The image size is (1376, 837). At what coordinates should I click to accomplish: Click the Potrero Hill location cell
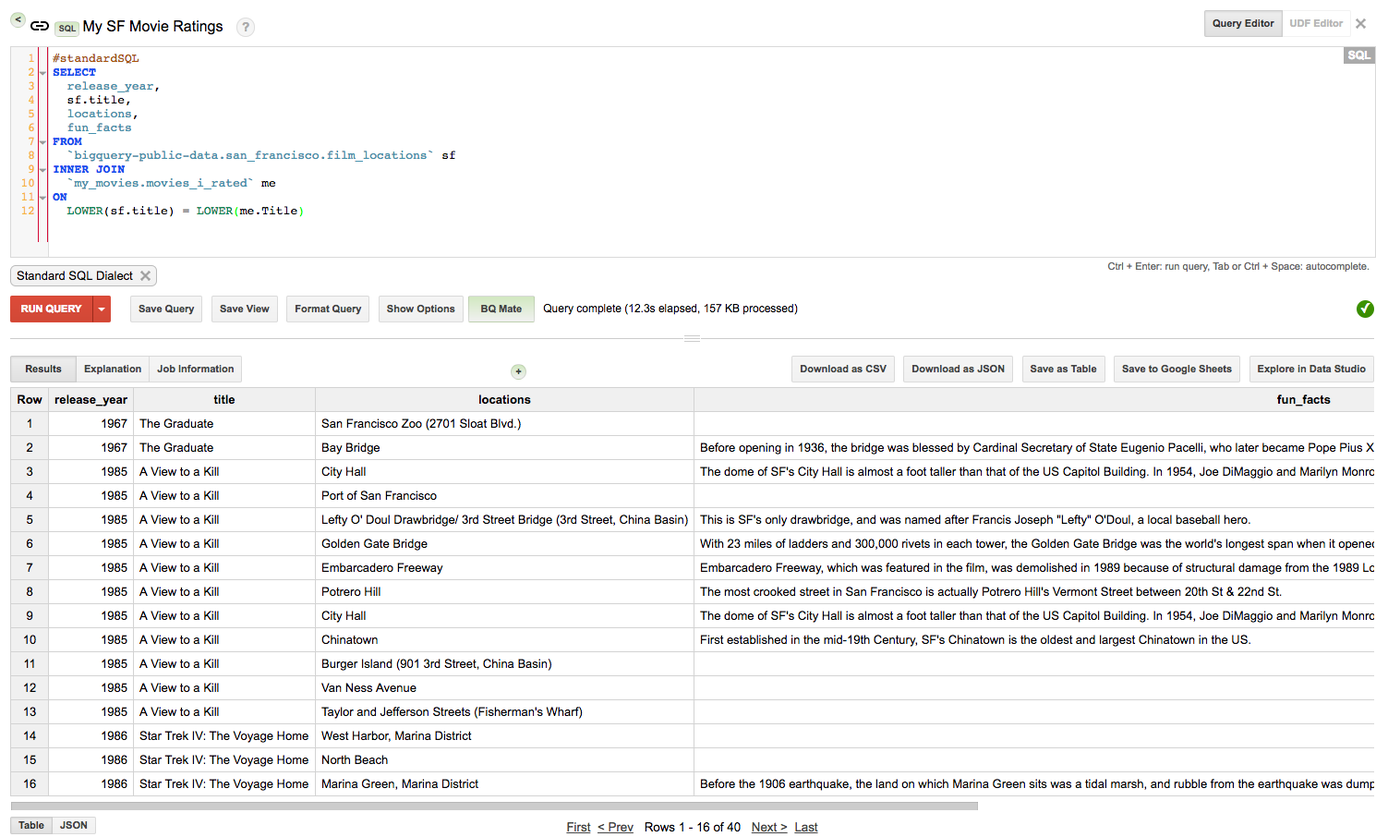(x=504, y=592)
